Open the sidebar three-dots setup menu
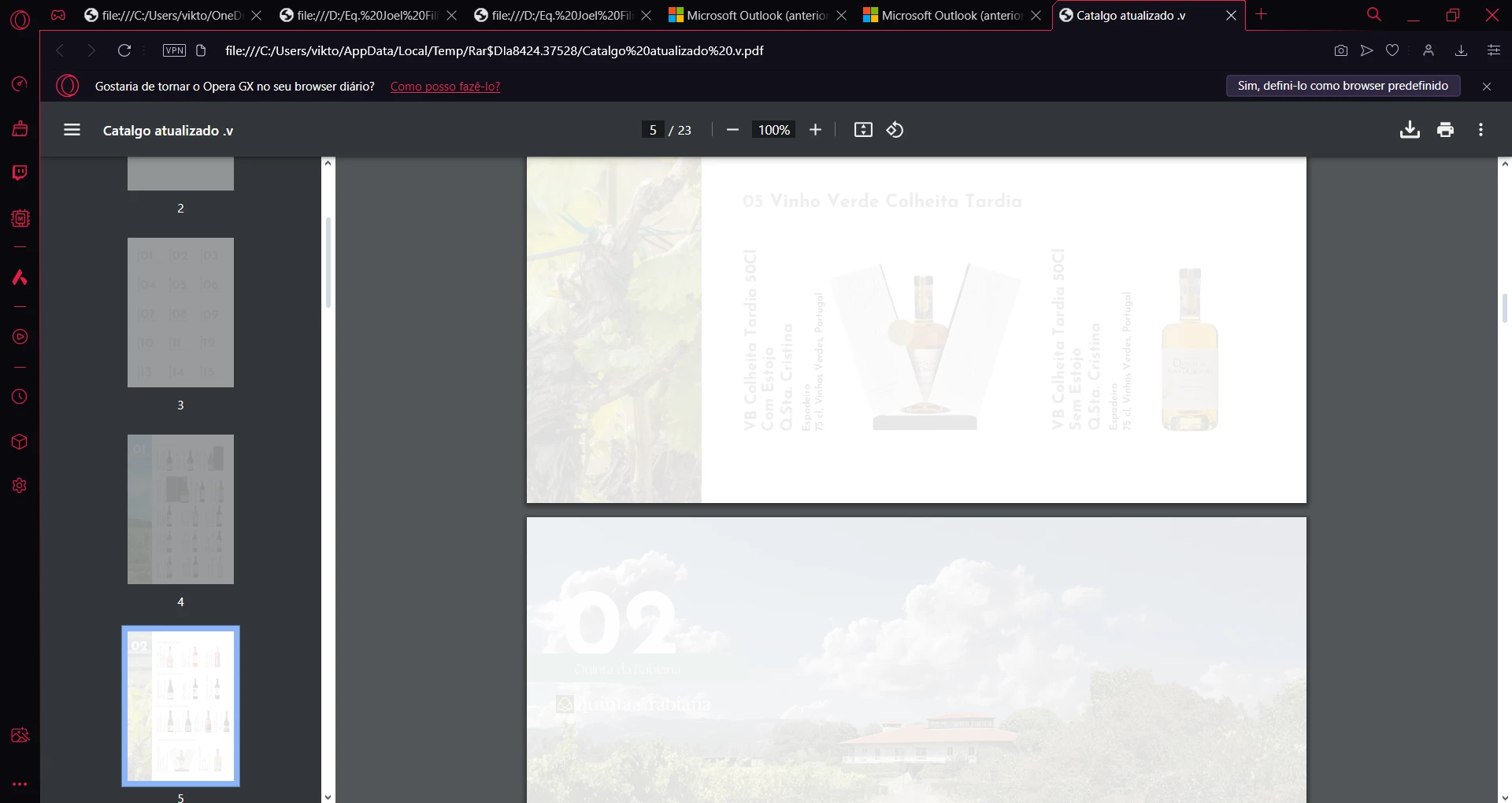Viewport: 1512px width, 803px height. [x=20, y=784]
